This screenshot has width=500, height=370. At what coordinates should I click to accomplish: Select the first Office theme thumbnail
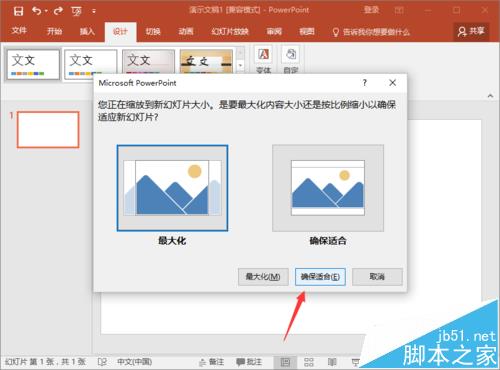[33, 64]
